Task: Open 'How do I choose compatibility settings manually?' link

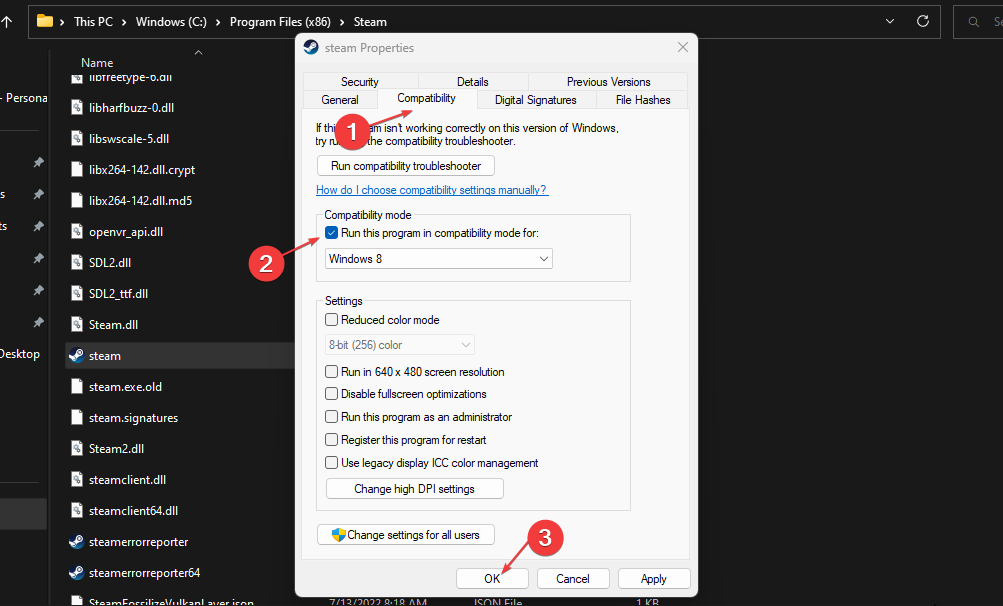Action: [x=432, y=190]
